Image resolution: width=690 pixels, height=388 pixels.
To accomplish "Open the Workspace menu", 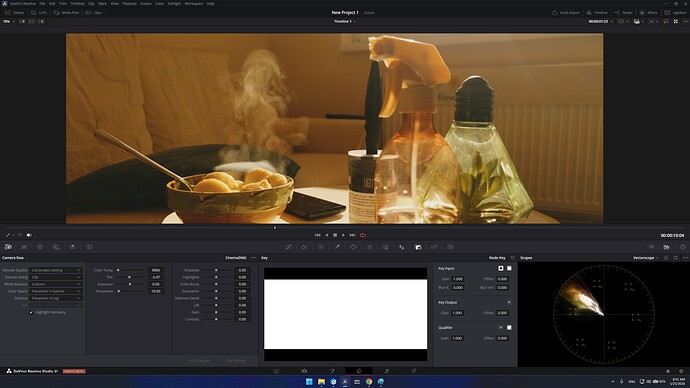I will pos(194,4).
